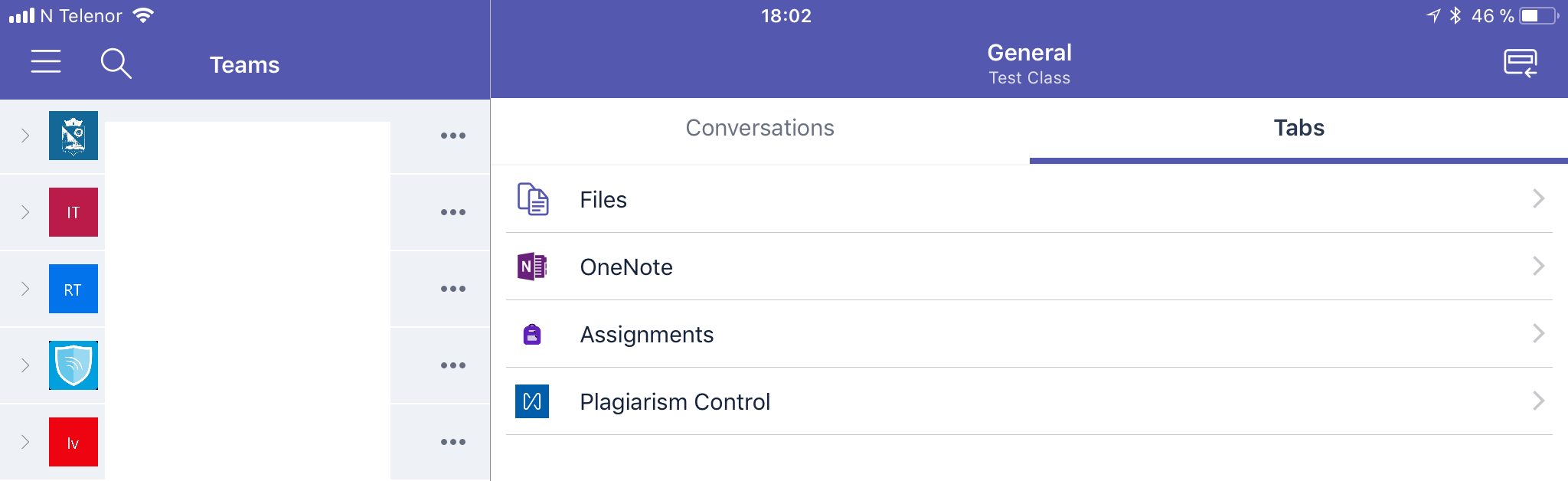1568x481 pixels.
Task: Open more options for the IT team
Action: [x=453, y=212]
